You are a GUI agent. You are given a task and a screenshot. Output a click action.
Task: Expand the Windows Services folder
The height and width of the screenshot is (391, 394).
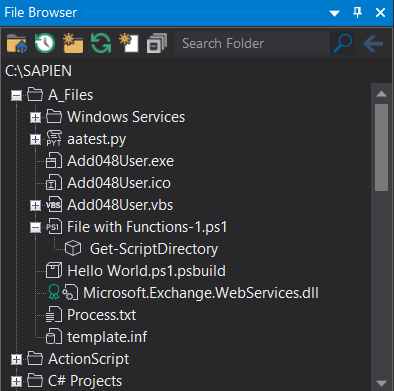[35, 117]
